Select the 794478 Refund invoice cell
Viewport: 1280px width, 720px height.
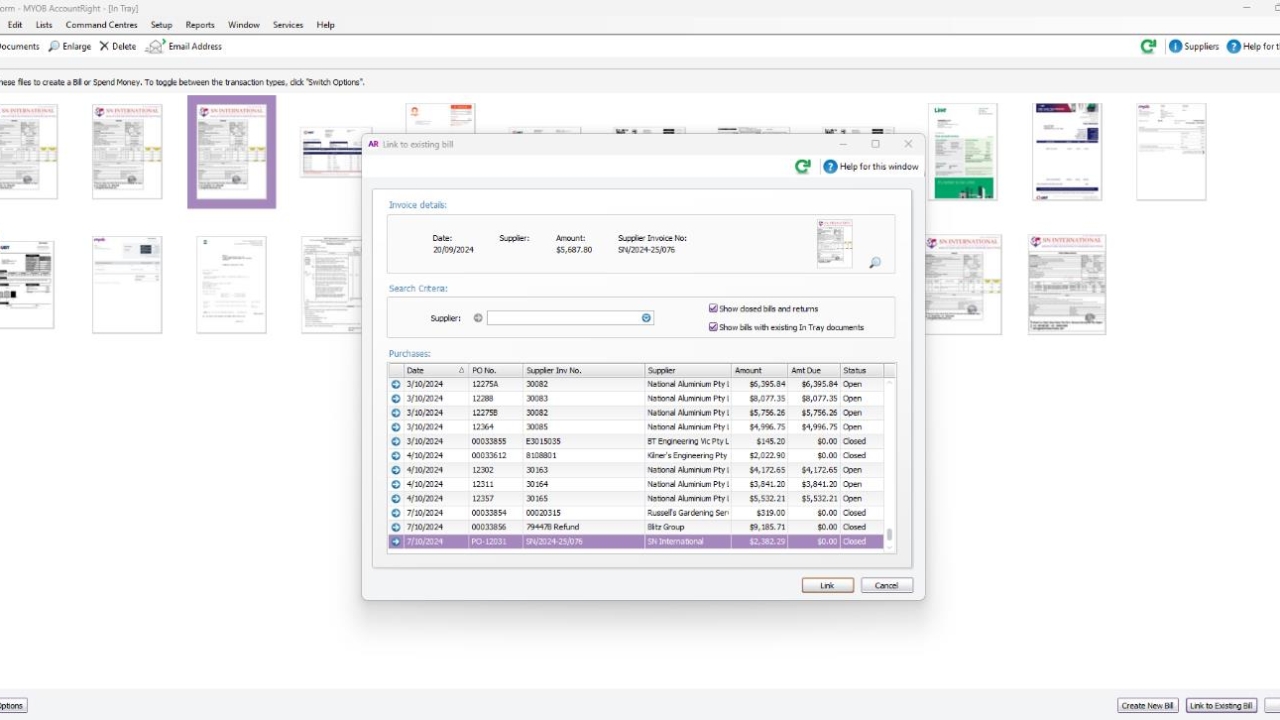pyautogui.click(x=584, y=527)
